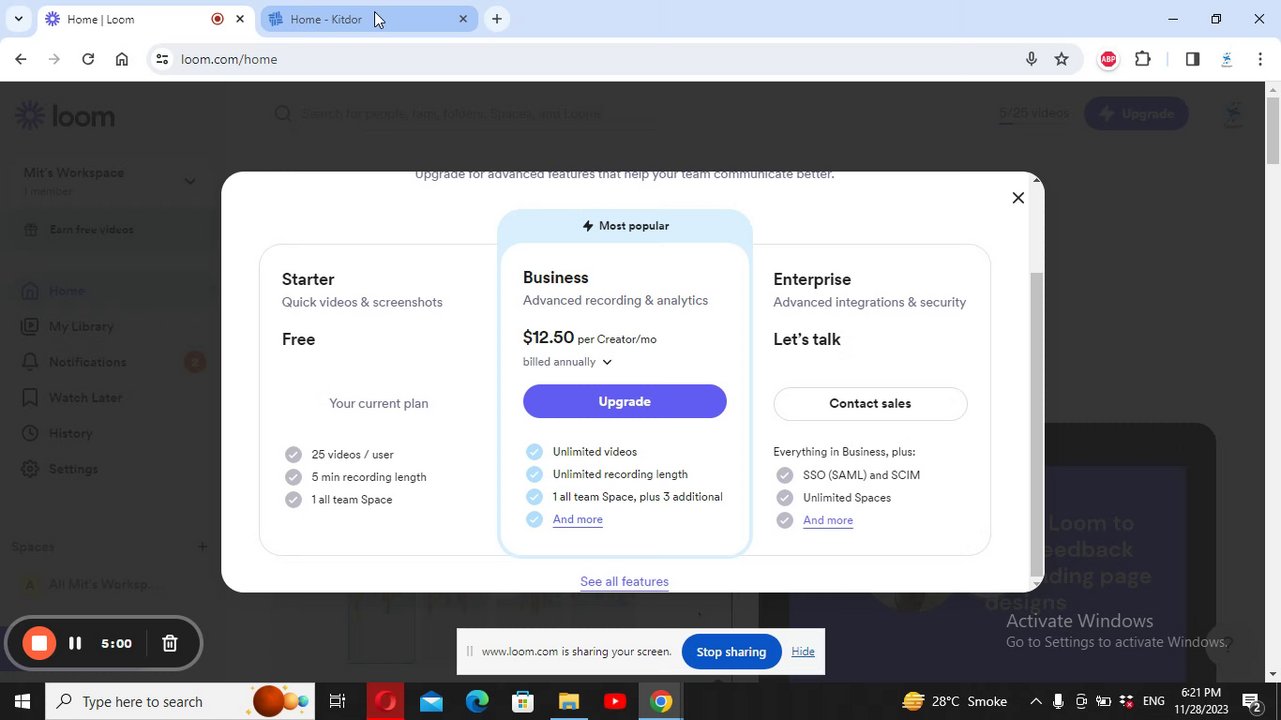Delete the current recording with trash icon

[x=170, y=643]
